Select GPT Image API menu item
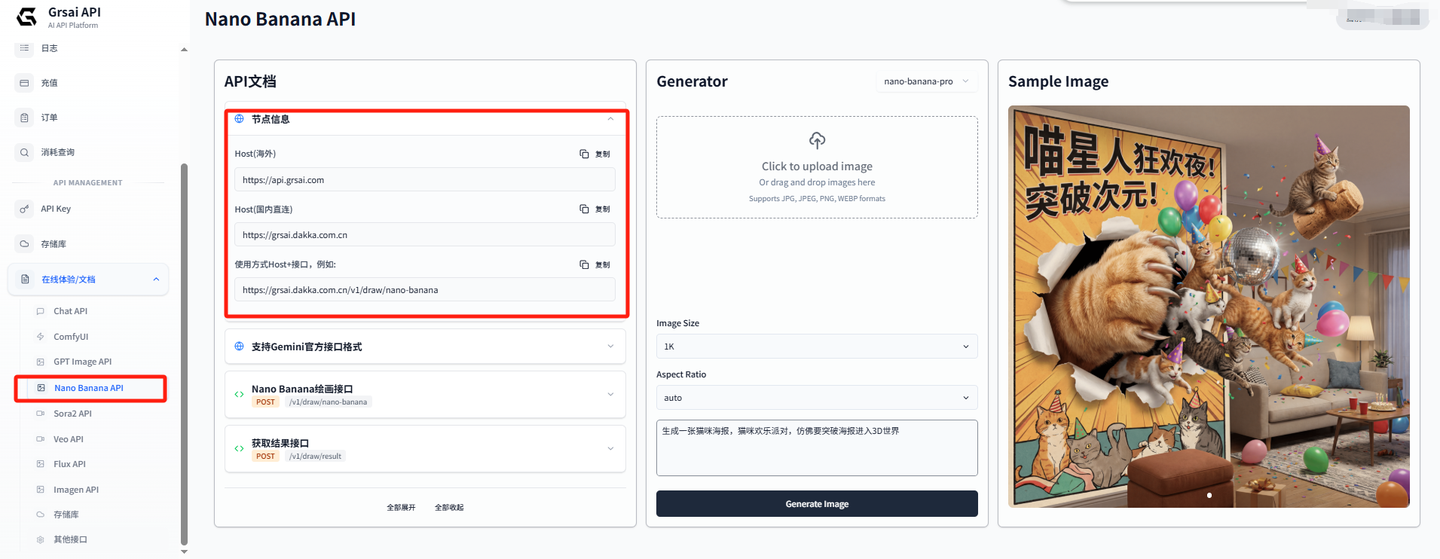Screen dimensions: 1440x559 click(82, 362)
